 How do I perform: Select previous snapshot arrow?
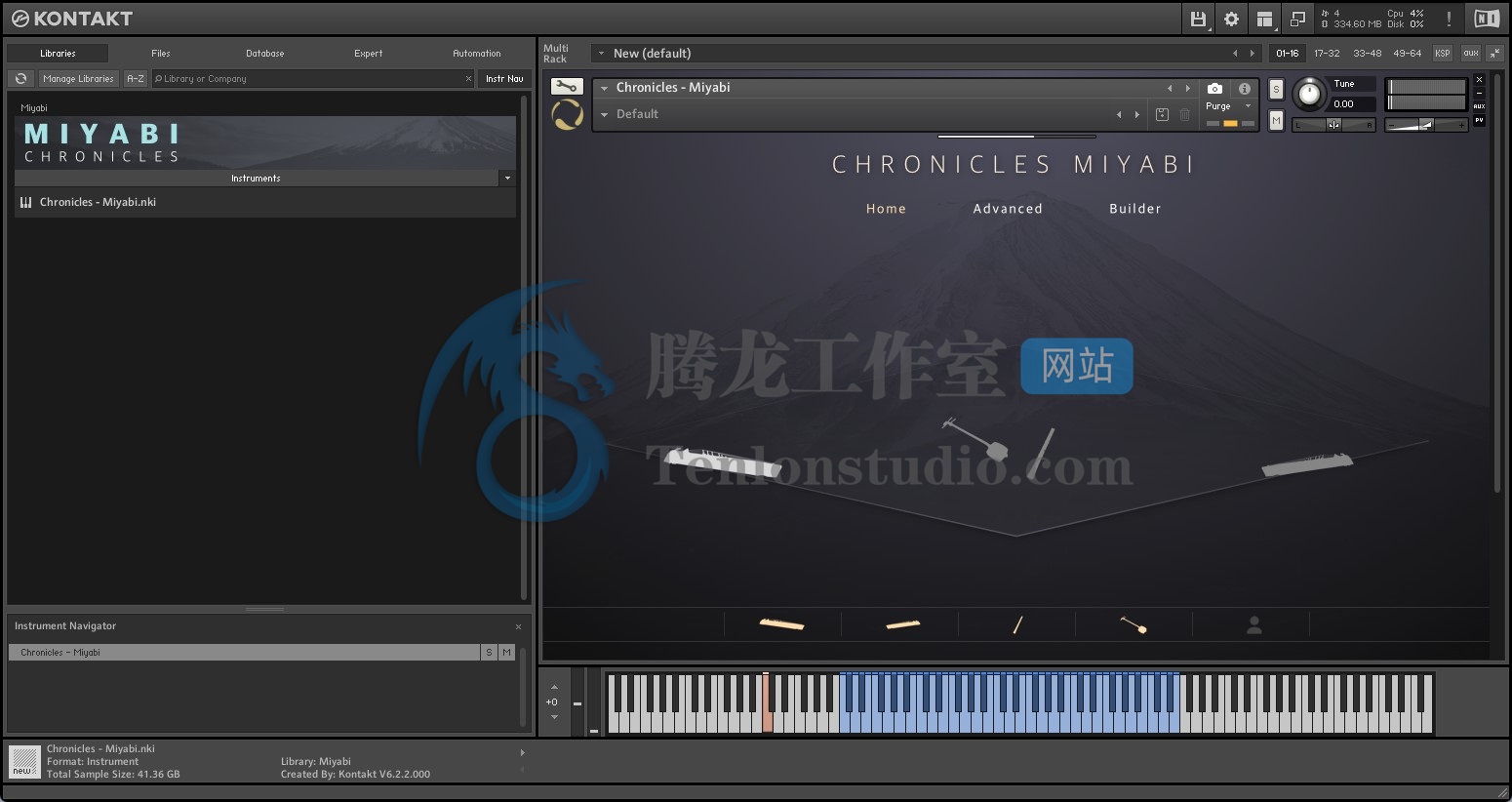pos(1119,114)
